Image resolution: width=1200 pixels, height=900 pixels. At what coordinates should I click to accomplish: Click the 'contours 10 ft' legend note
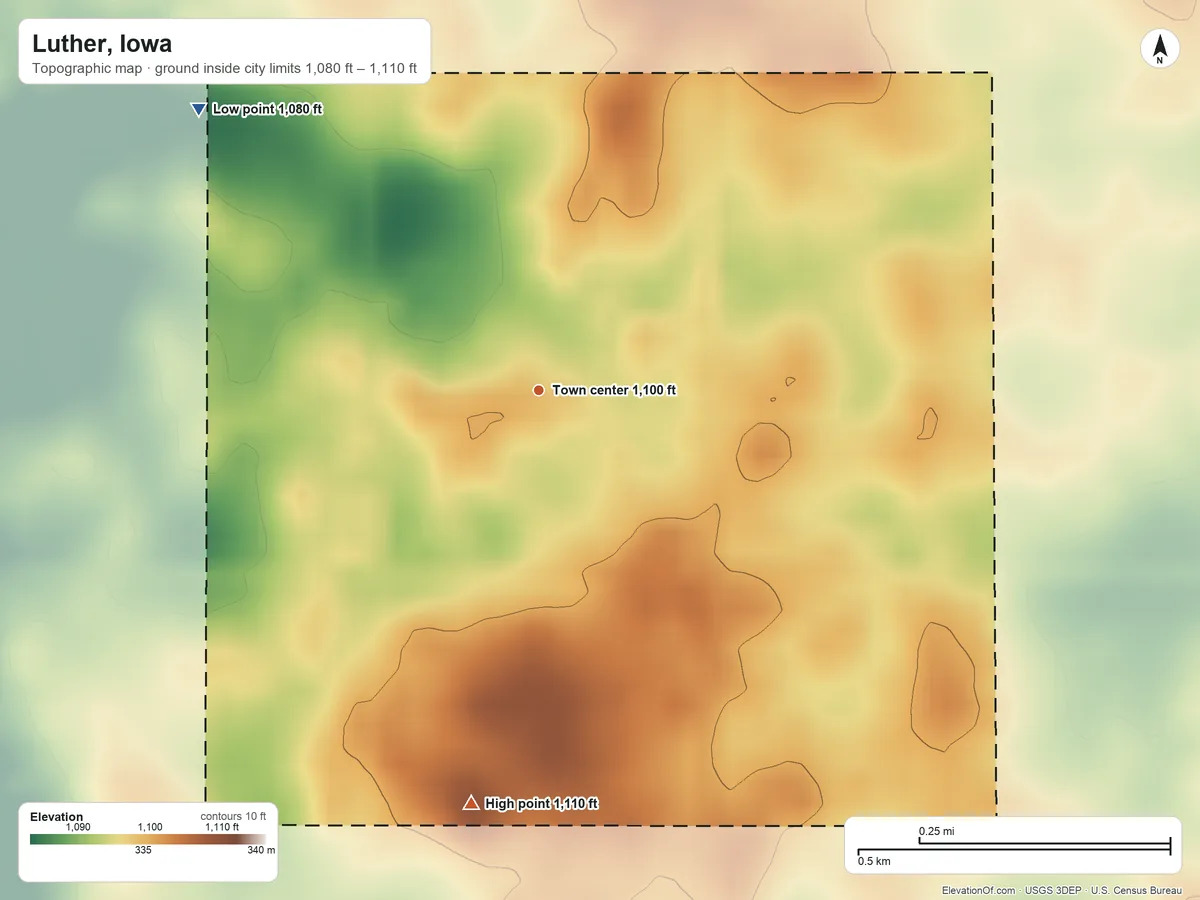click(233, 816)
